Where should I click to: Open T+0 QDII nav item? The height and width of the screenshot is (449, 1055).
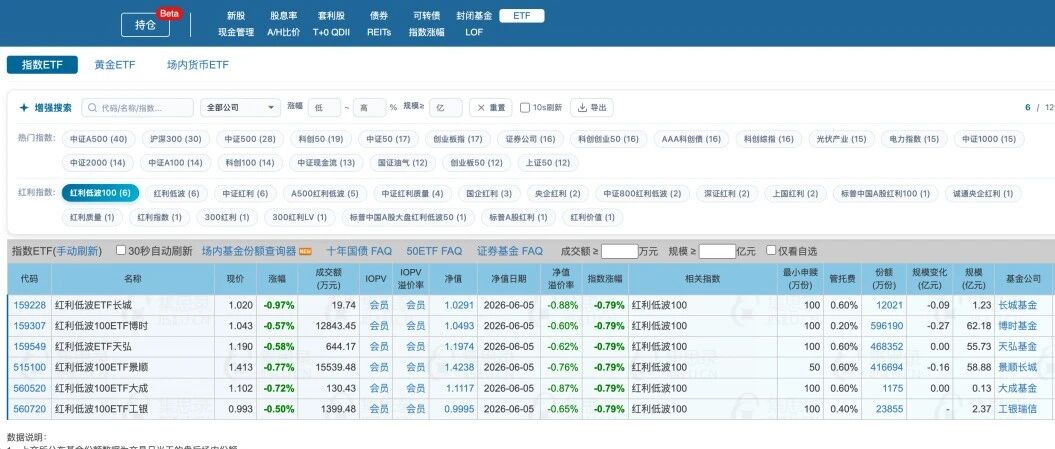tap(332, 32)
